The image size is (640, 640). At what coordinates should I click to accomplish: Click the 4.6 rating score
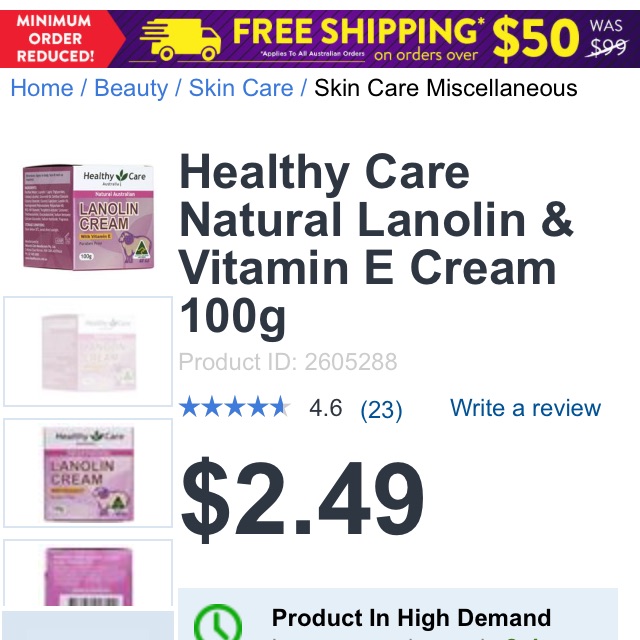click(325, 408)
